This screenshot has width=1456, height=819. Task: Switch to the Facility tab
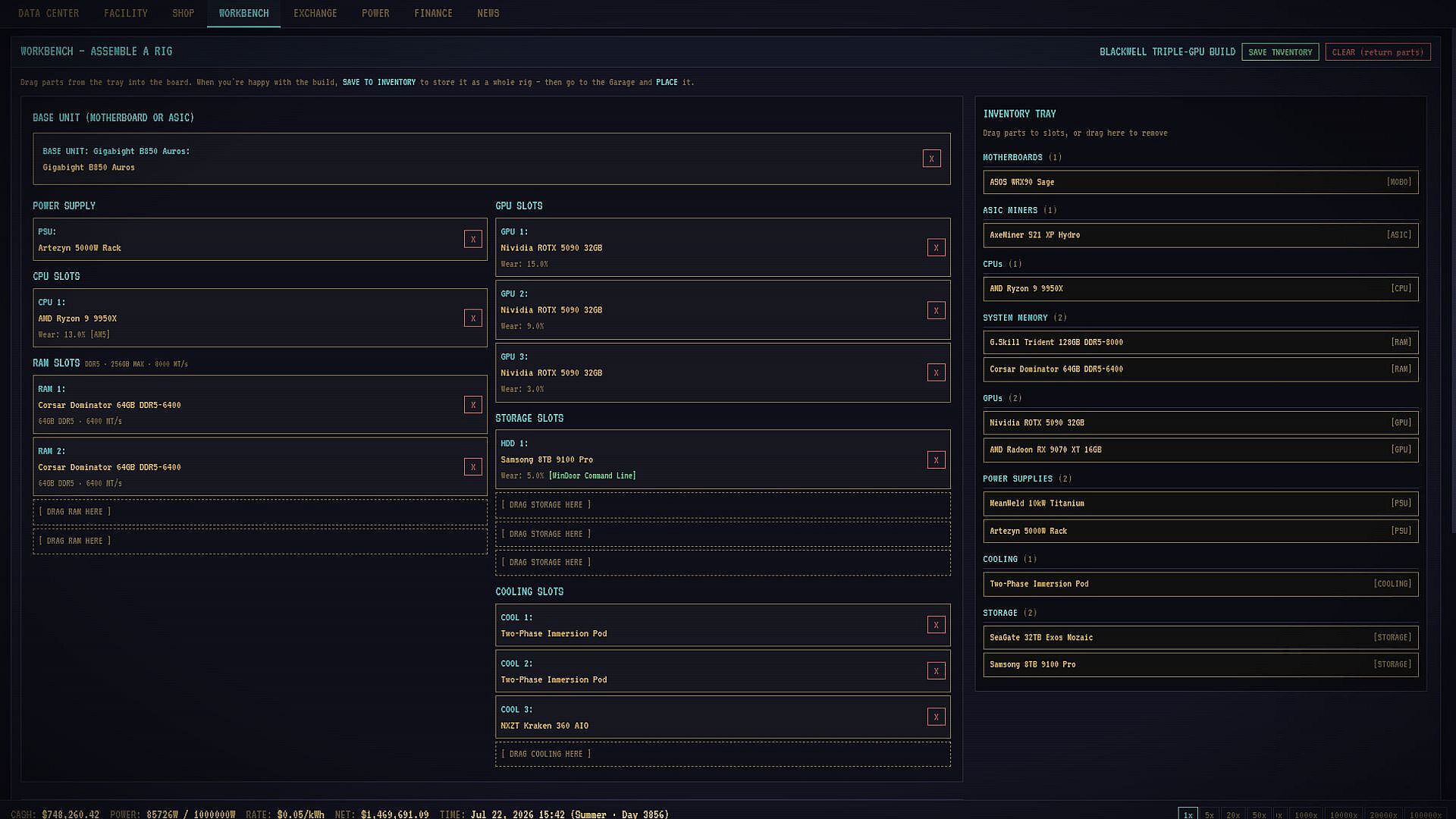[126, 14]
